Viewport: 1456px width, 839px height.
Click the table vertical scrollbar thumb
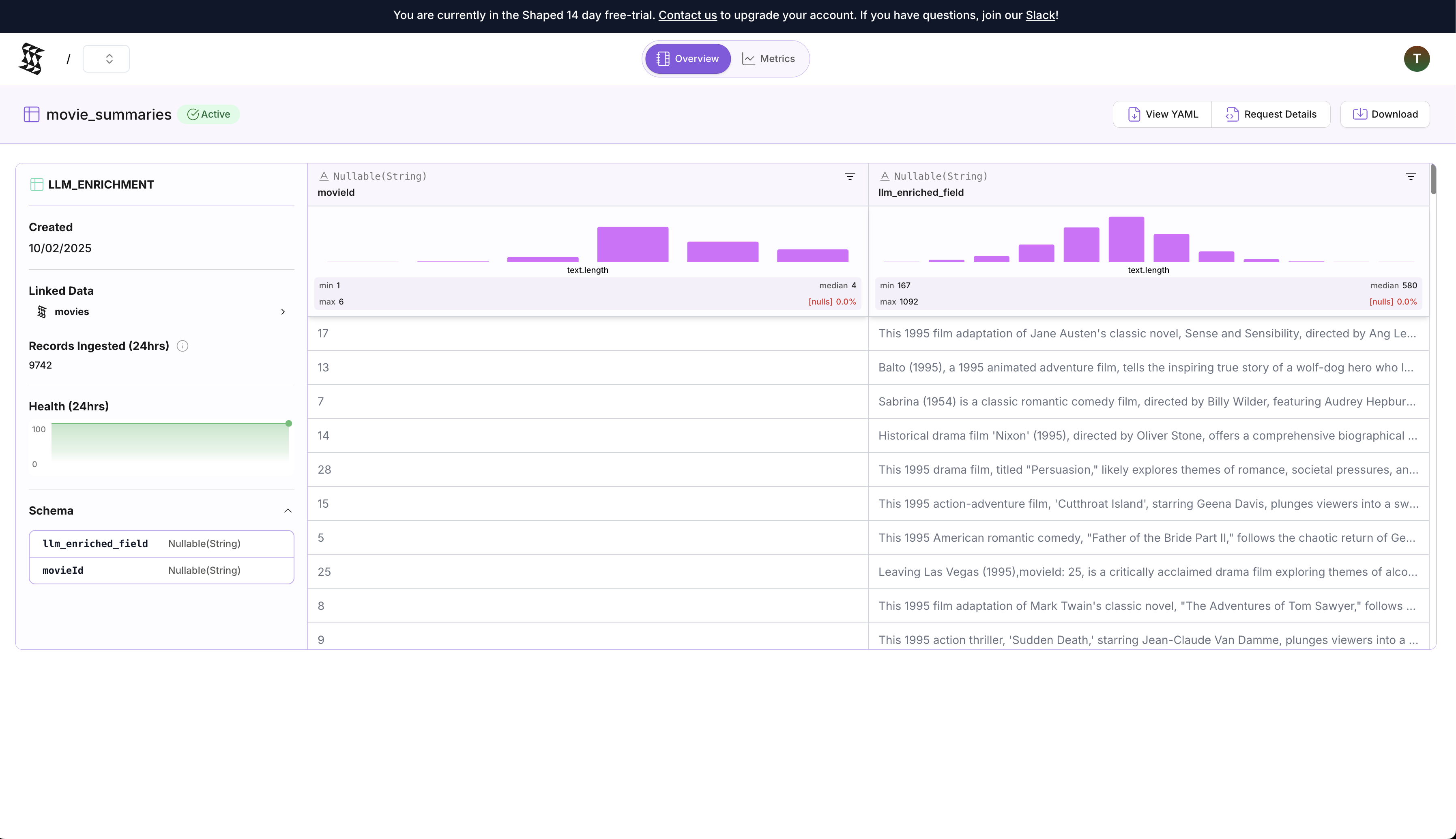coord(1433,180)
